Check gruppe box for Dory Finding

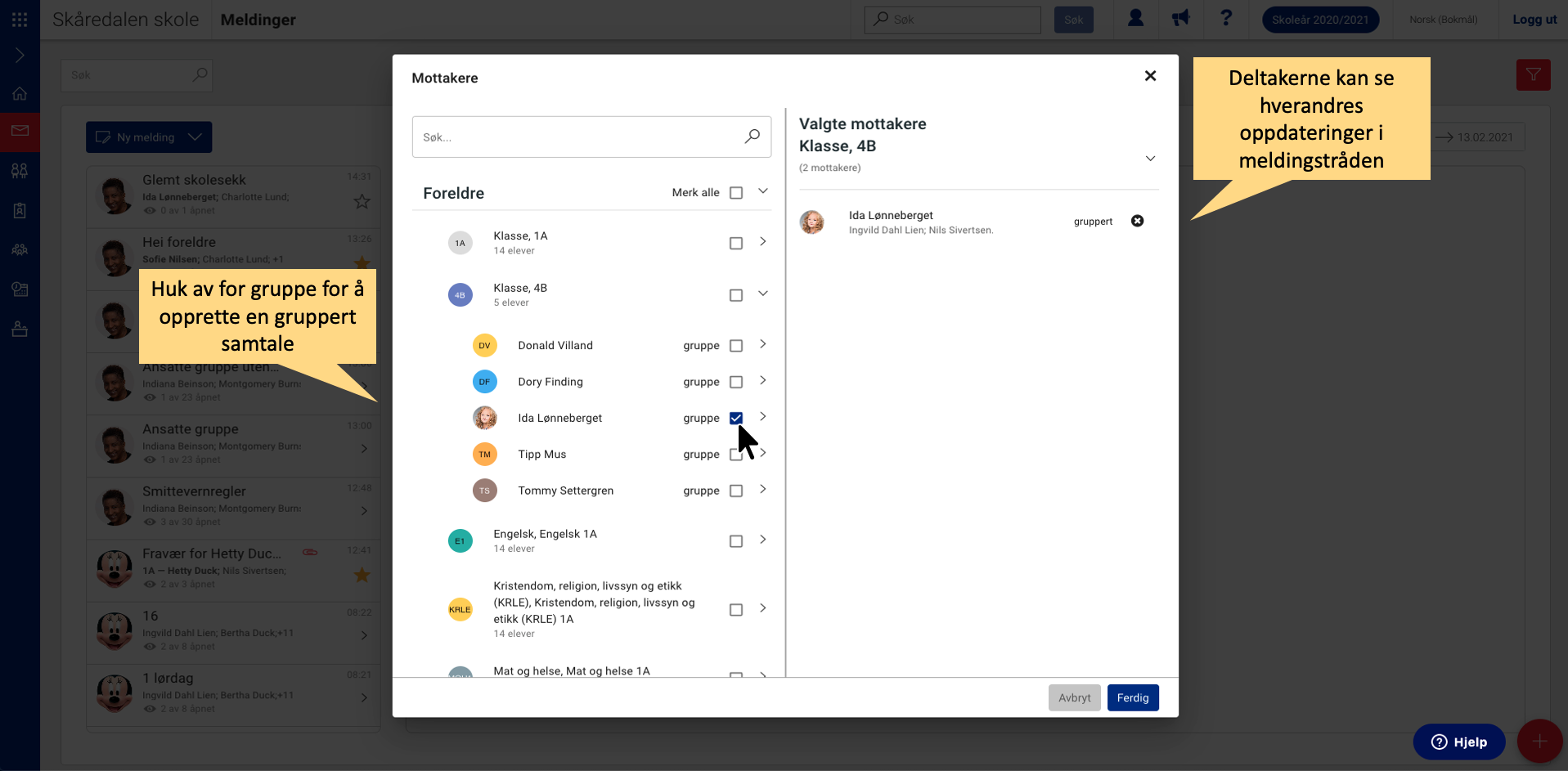click(x=736, y=382)
